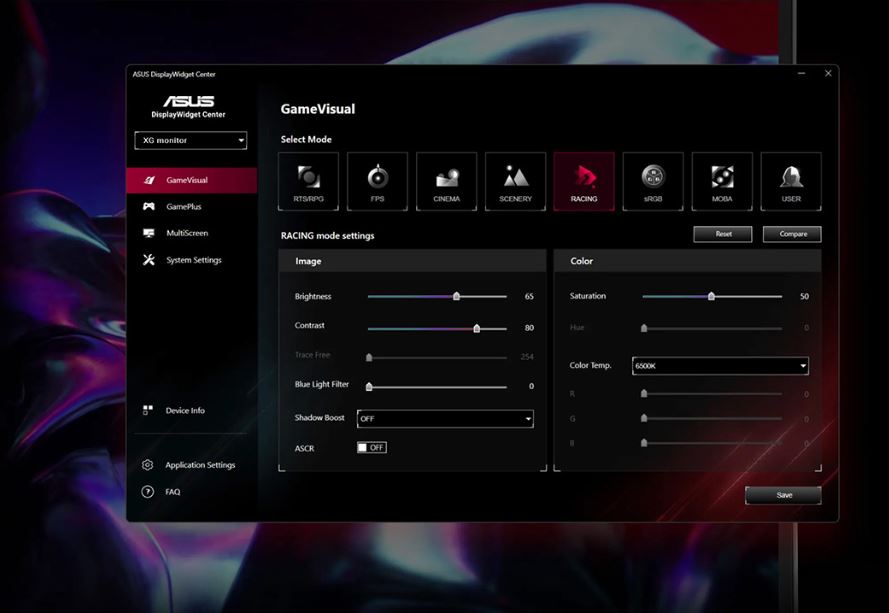Open the Color Temp. 6500K dropdown
The image size is (889, 613).
coord(720,366)
